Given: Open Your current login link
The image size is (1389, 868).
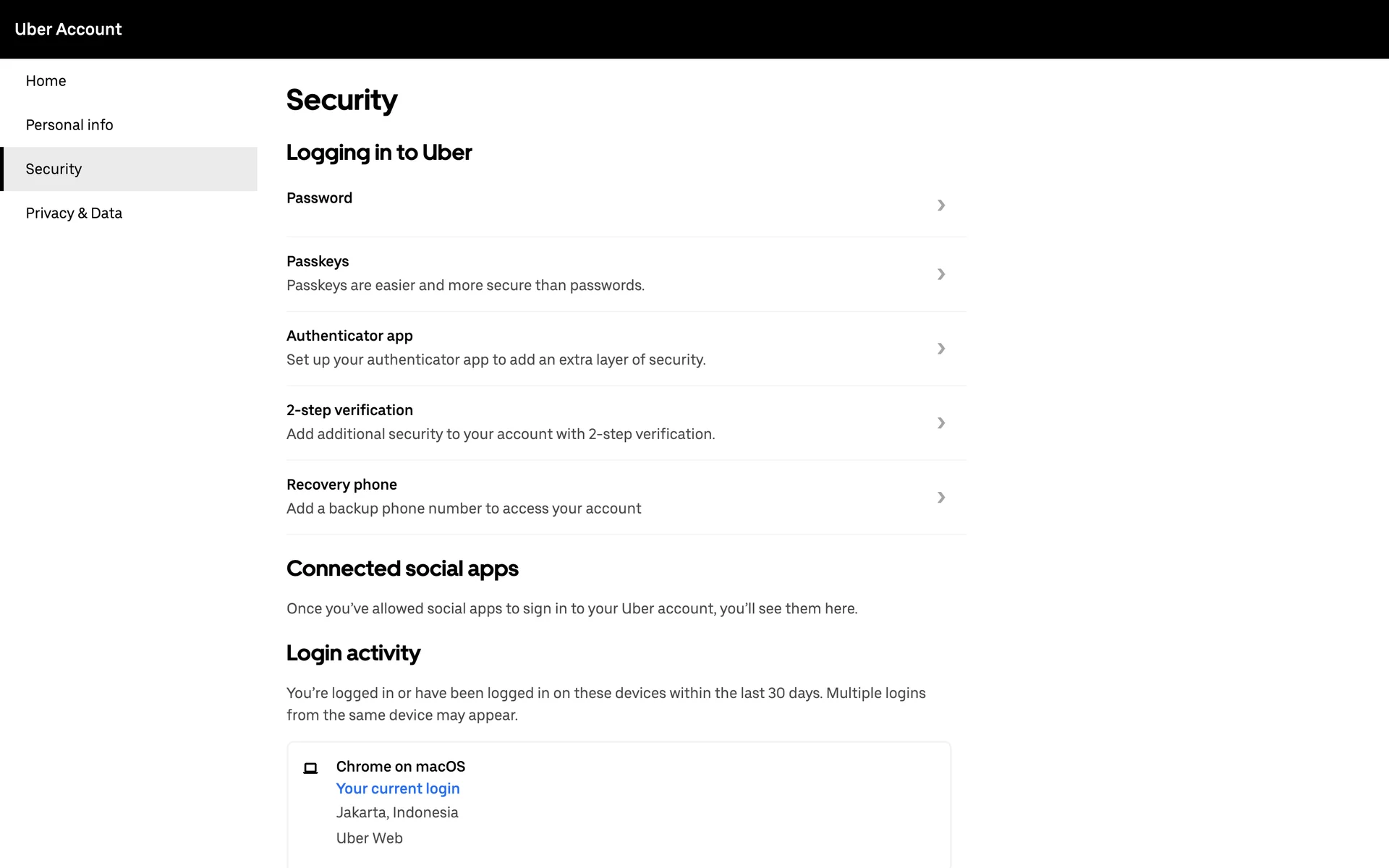Looking at the screenshot, I should tap(397, 788).
